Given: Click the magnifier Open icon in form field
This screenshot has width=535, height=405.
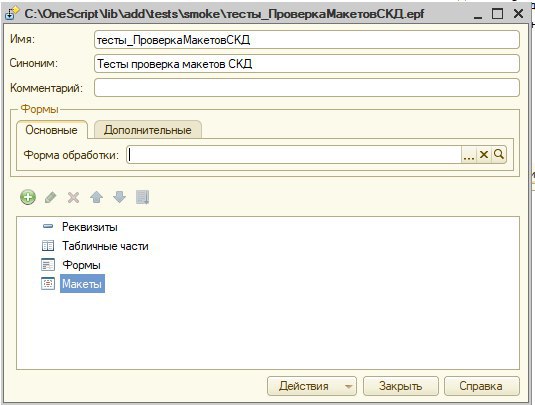Looking at the screenshot, I should [499, 155].
